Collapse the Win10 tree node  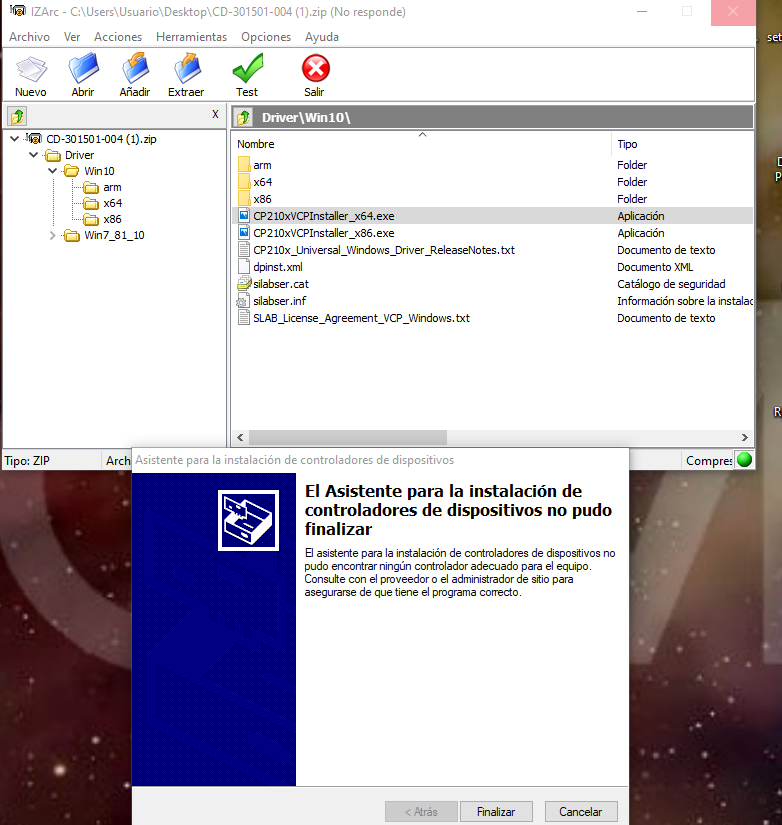(53, 171)
